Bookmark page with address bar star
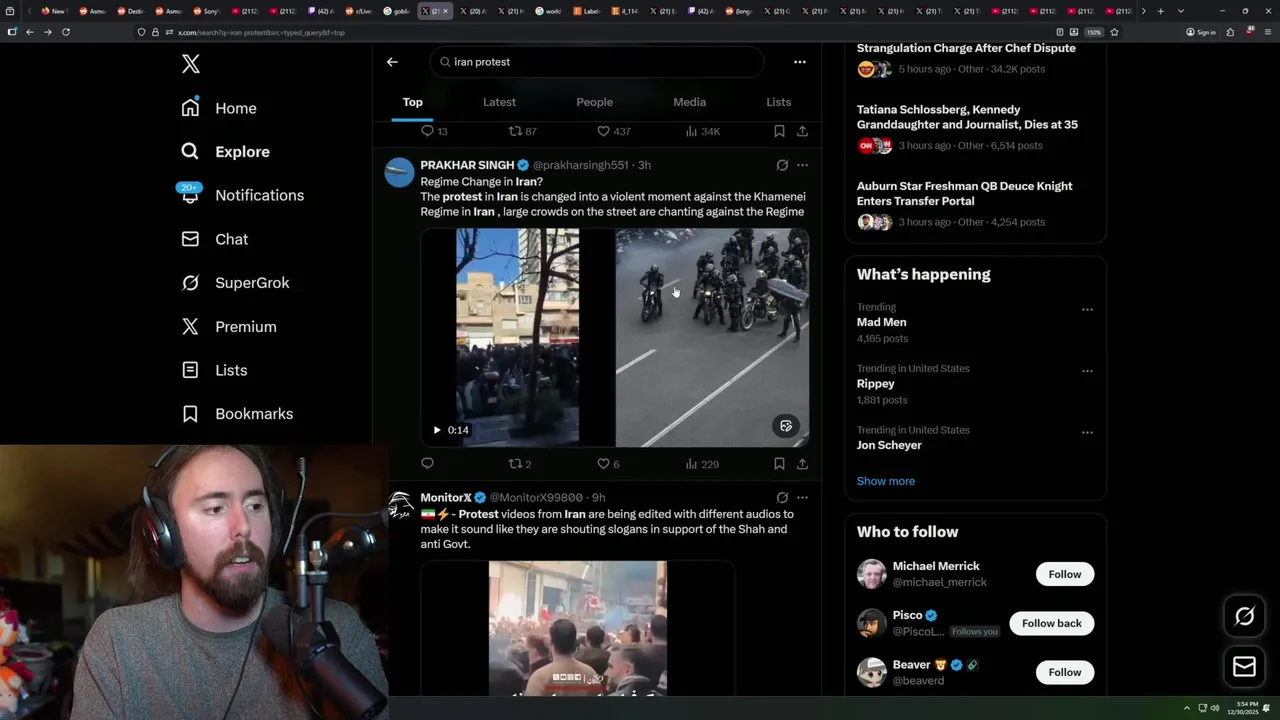 1114,32
